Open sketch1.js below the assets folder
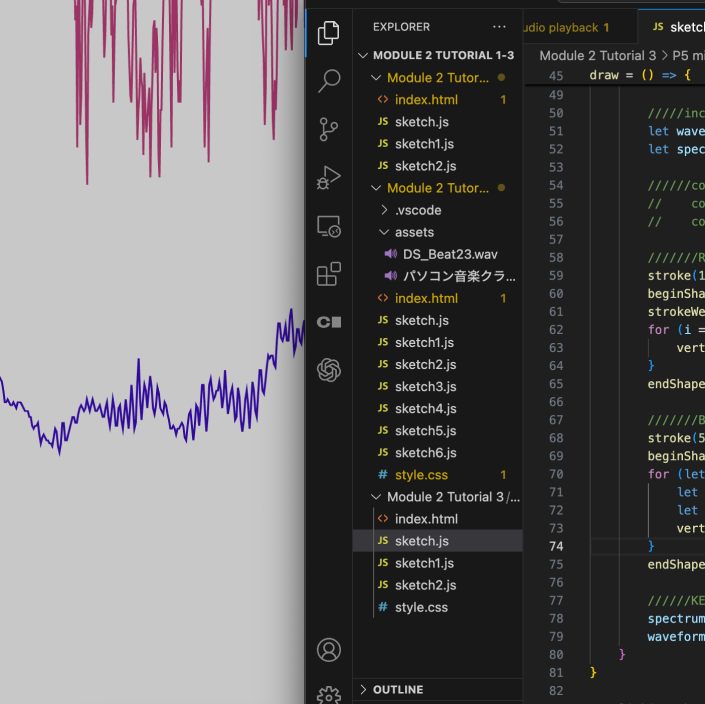 click(437, 343)
